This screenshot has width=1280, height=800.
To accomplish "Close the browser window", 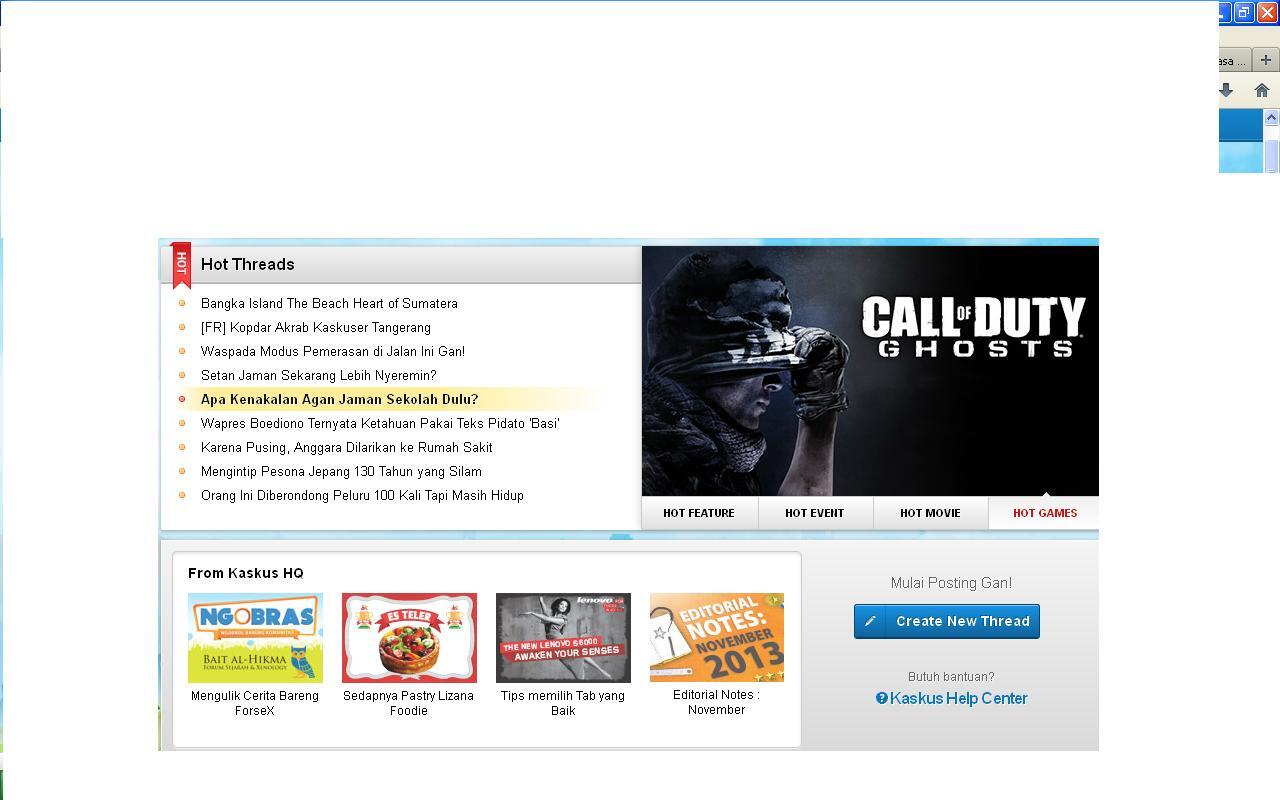I will coord(1267,13).
